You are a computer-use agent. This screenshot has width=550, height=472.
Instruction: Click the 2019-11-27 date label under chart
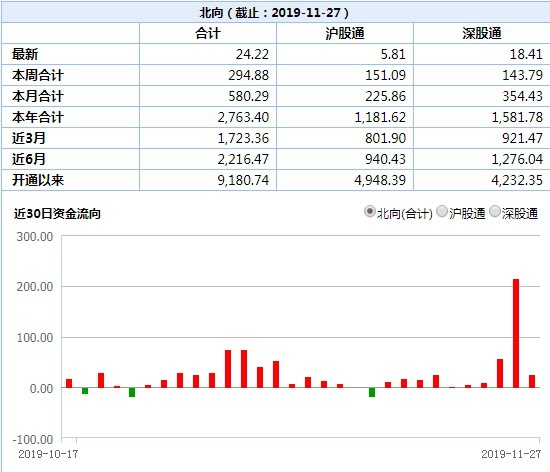[x=511, y=454]
